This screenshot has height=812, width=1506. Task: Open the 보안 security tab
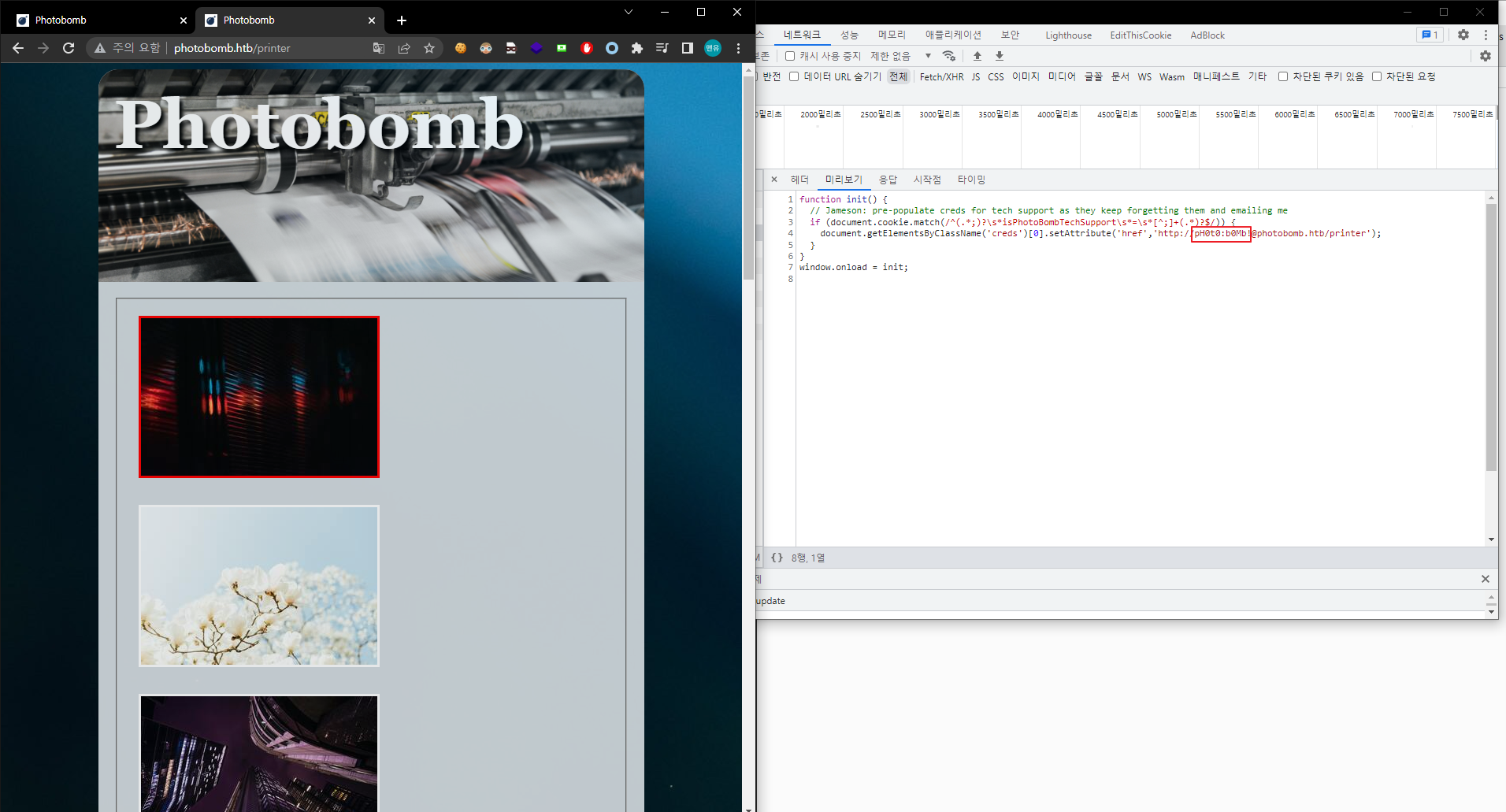[1011, 35]
